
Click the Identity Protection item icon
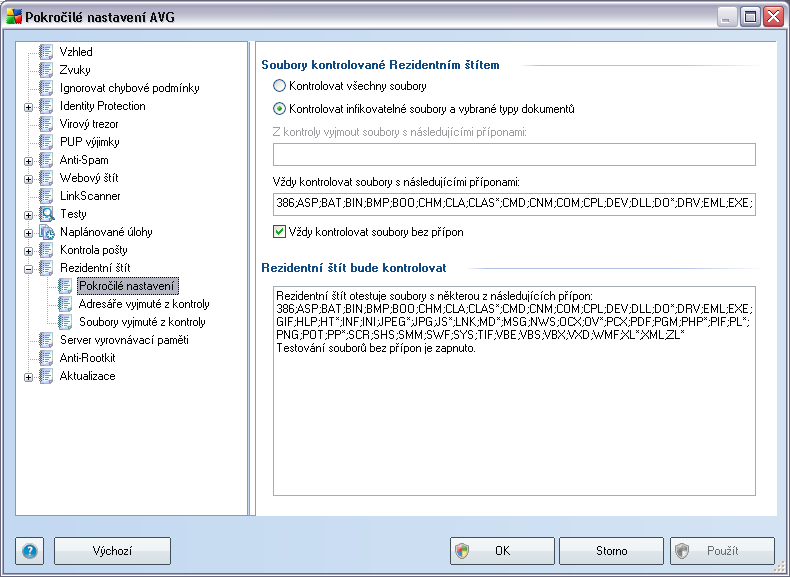pyautogui.click(x=46, y=106)
